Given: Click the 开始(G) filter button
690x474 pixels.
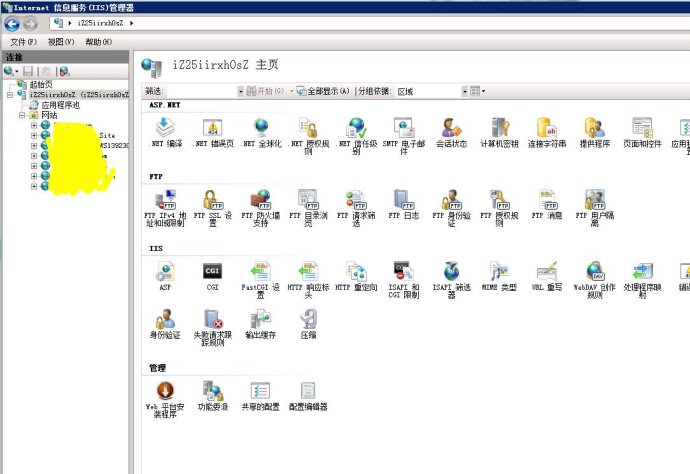Looking at the screenshot, I should (x=264, y=91).
